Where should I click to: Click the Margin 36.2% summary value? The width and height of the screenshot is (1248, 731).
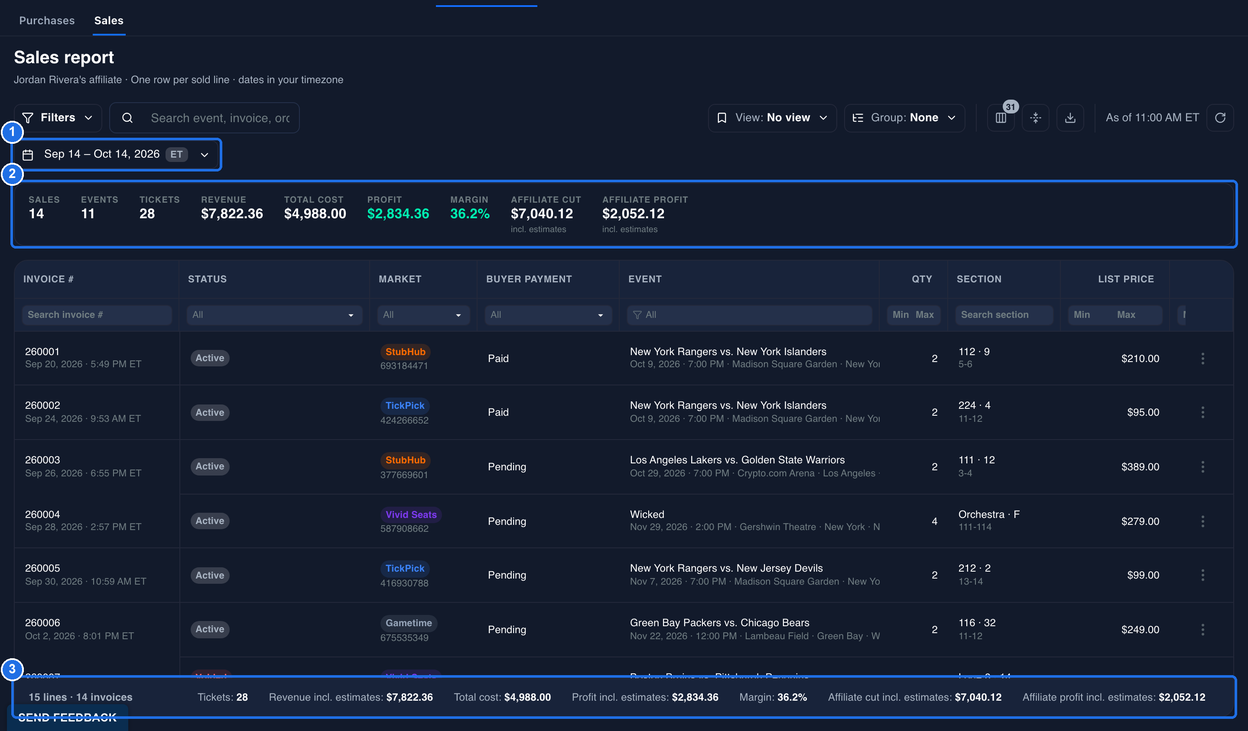click(470, 214)
